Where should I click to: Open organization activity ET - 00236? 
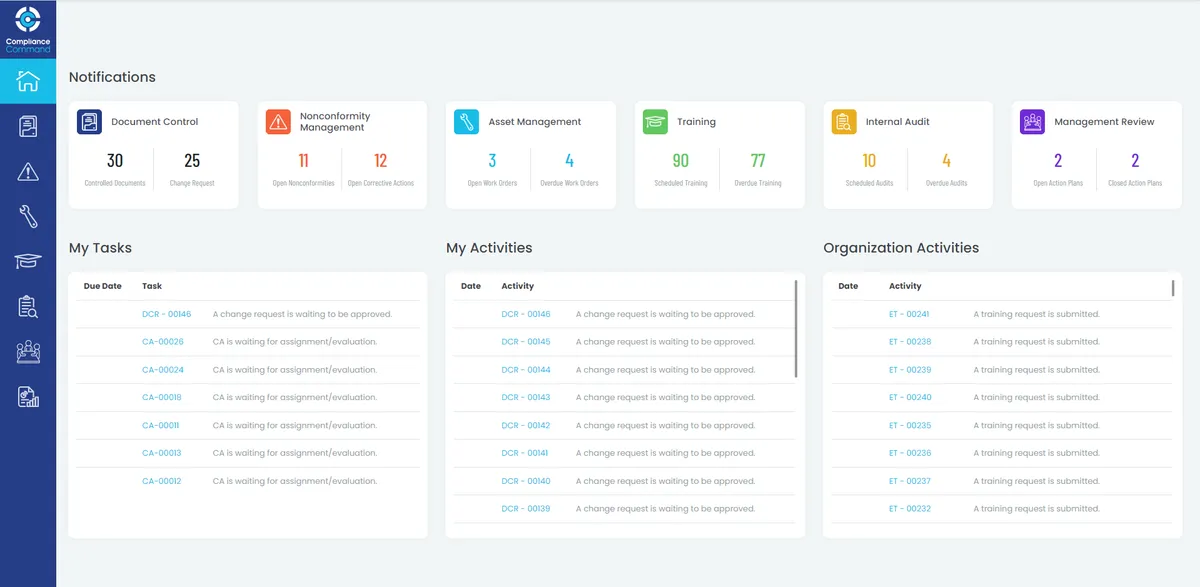(910, 454)
